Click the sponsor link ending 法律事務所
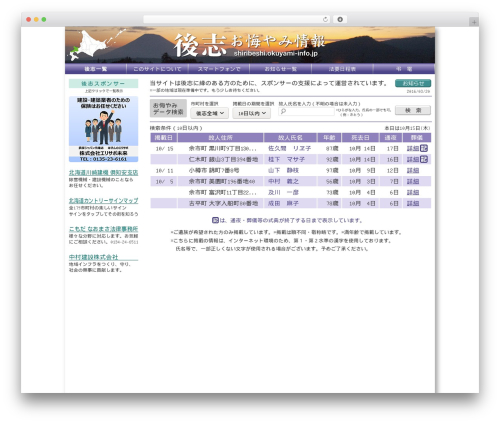The image size is (500, 423). coord(103,229)
